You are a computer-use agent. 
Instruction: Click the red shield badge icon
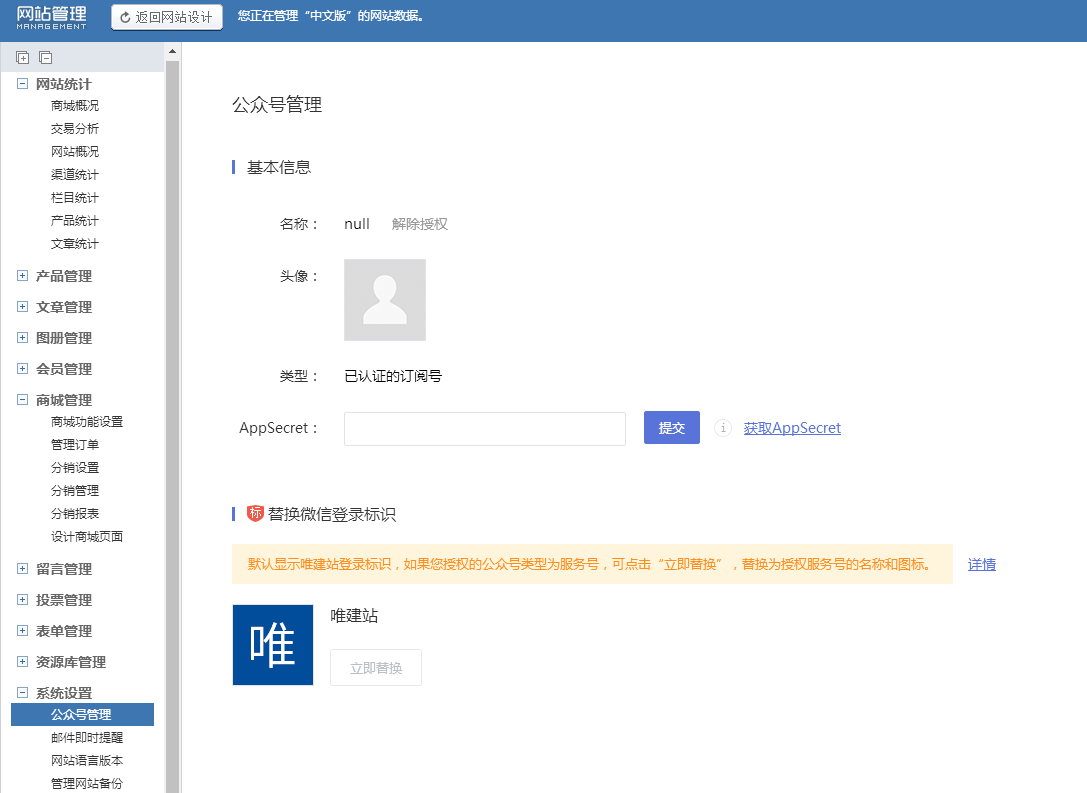pos(255,513)
